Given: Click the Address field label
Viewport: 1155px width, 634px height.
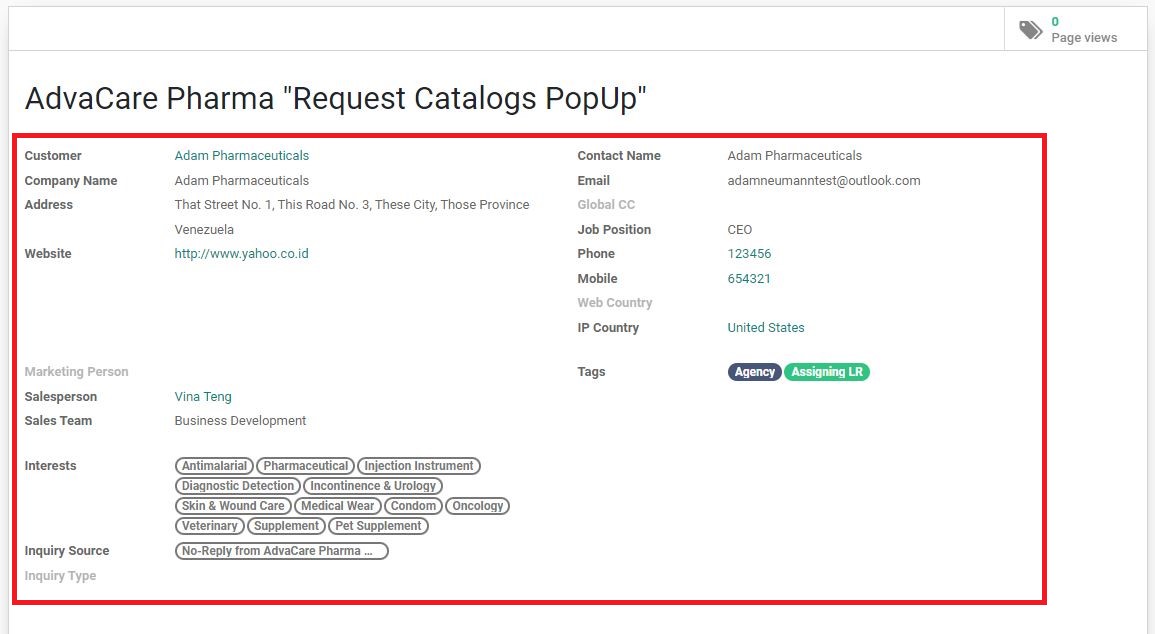Looking at the screenshot, I should (x=49, y=205).
